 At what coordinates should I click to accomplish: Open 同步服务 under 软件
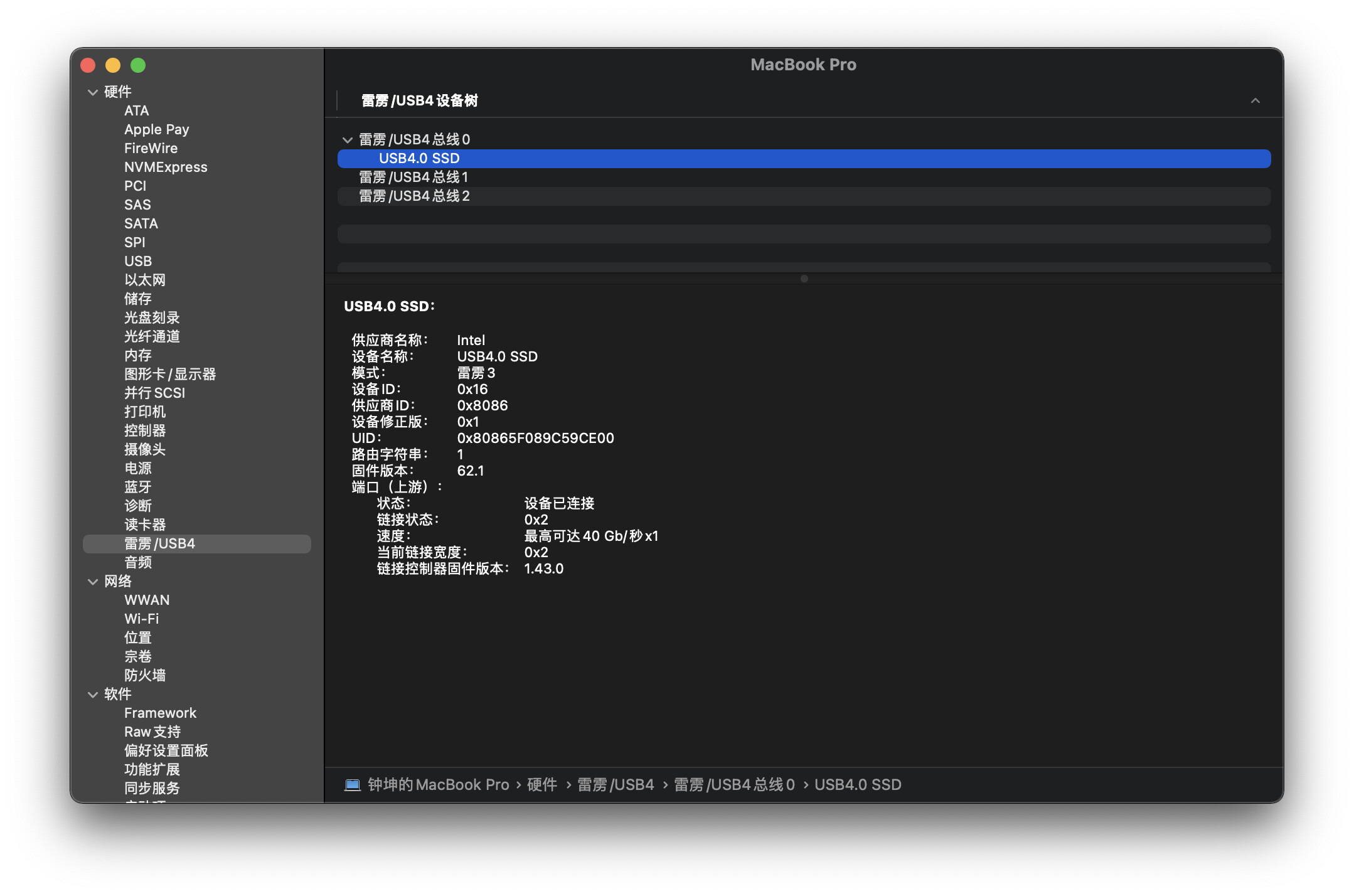tap(152, 789)
